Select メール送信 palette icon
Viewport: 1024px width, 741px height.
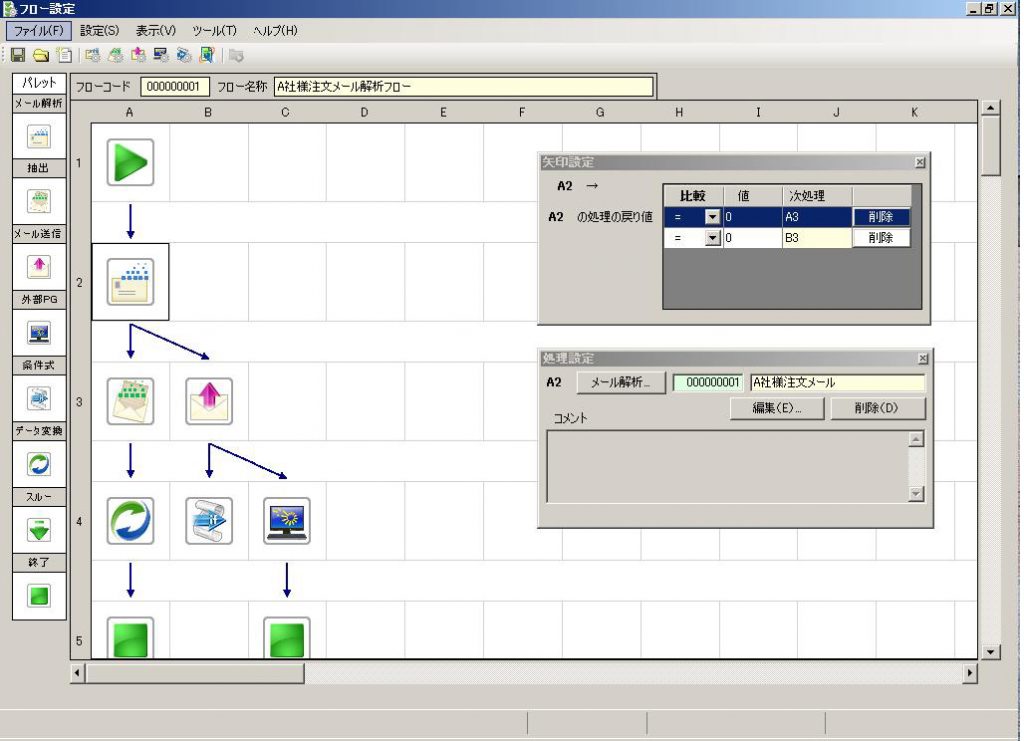pos(39,266)
